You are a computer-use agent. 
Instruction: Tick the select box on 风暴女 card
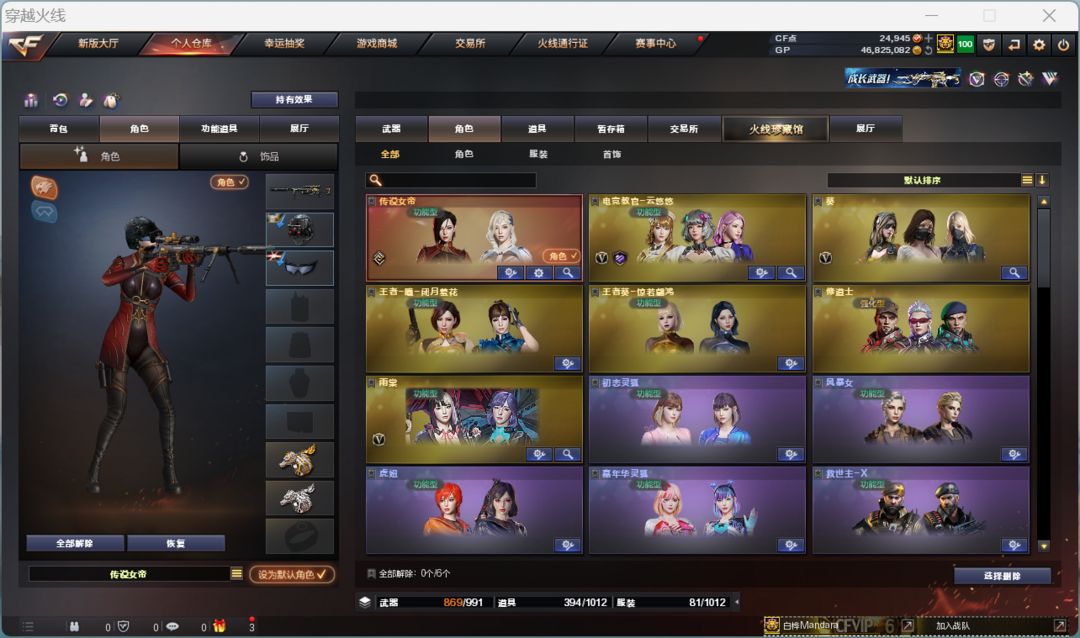tap(818, 382)
